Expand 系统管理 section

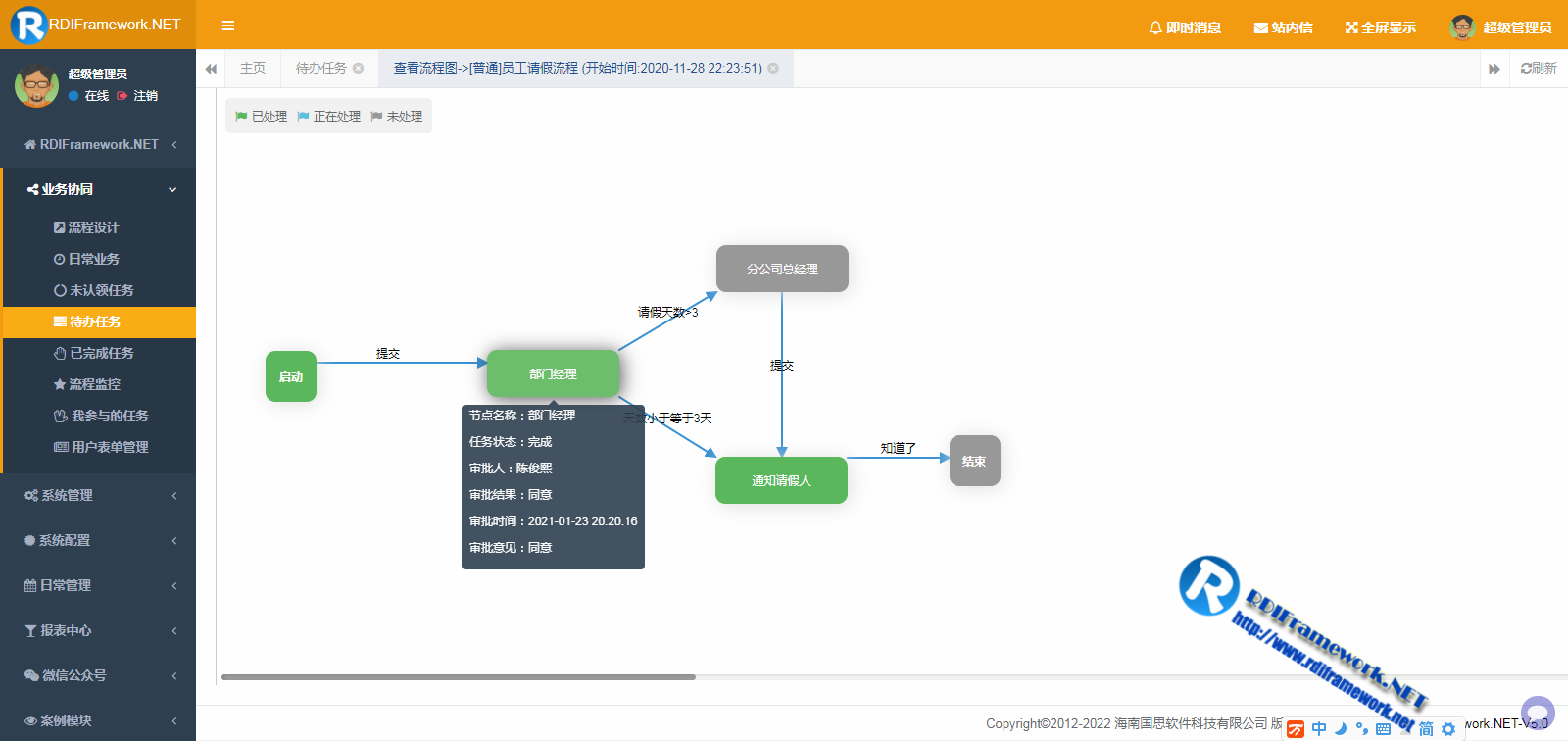(98, 495)
